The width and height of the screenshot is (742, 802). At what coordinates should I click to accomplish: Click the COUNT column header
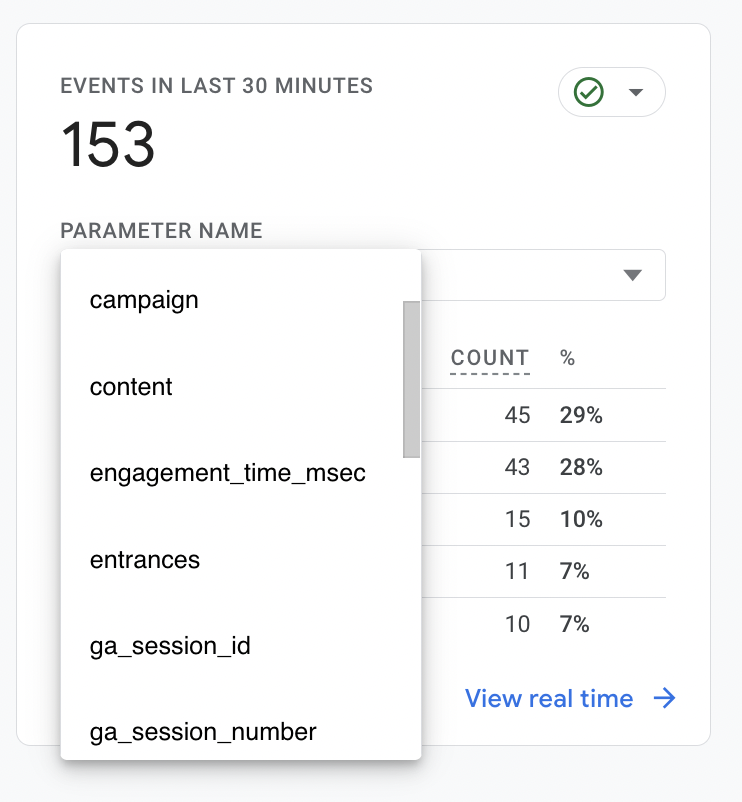(490, 358)
